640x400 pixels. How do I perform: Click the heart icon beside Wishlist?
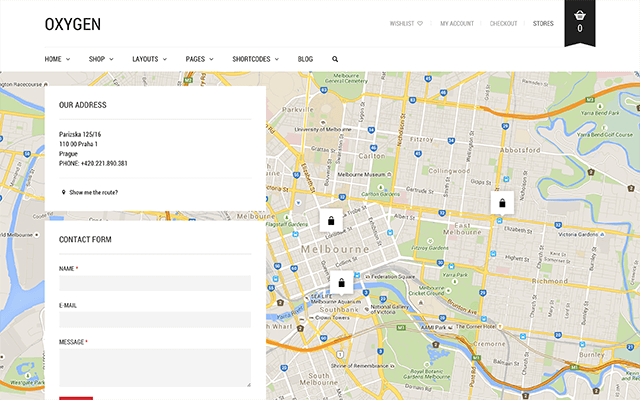click(420, 23)
